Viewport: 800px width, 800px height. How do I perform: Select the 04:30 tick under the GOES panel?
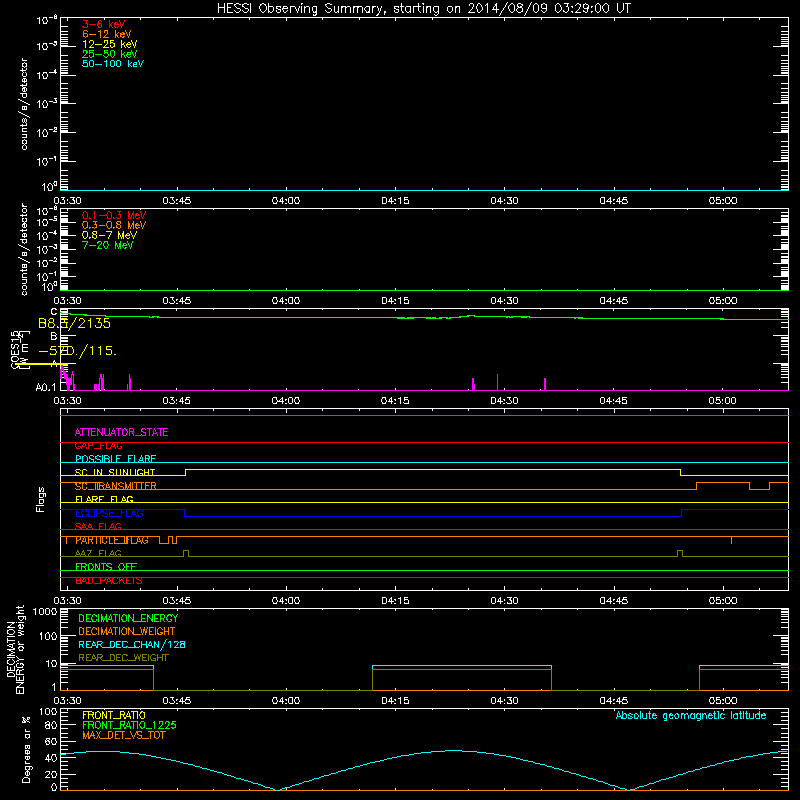coord(504,401)
